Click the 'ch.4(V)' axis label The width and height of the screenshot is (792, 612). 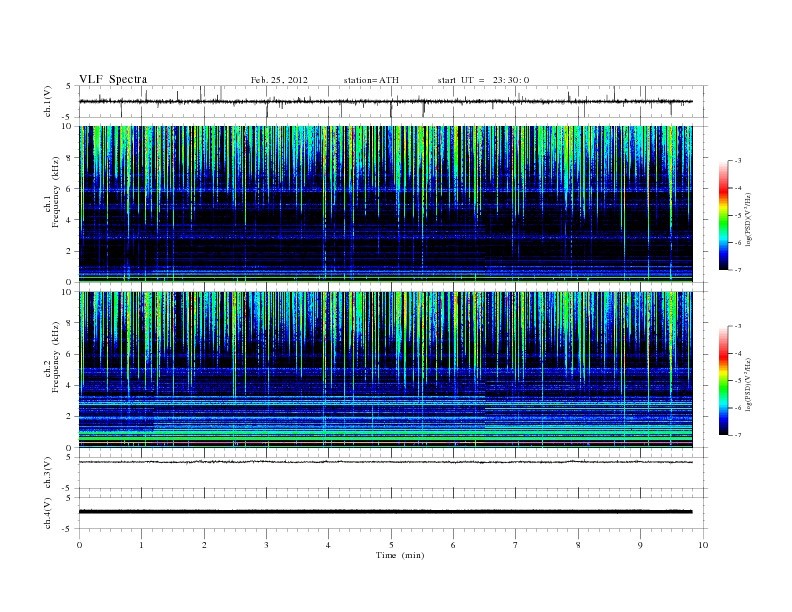click(48, 513)
